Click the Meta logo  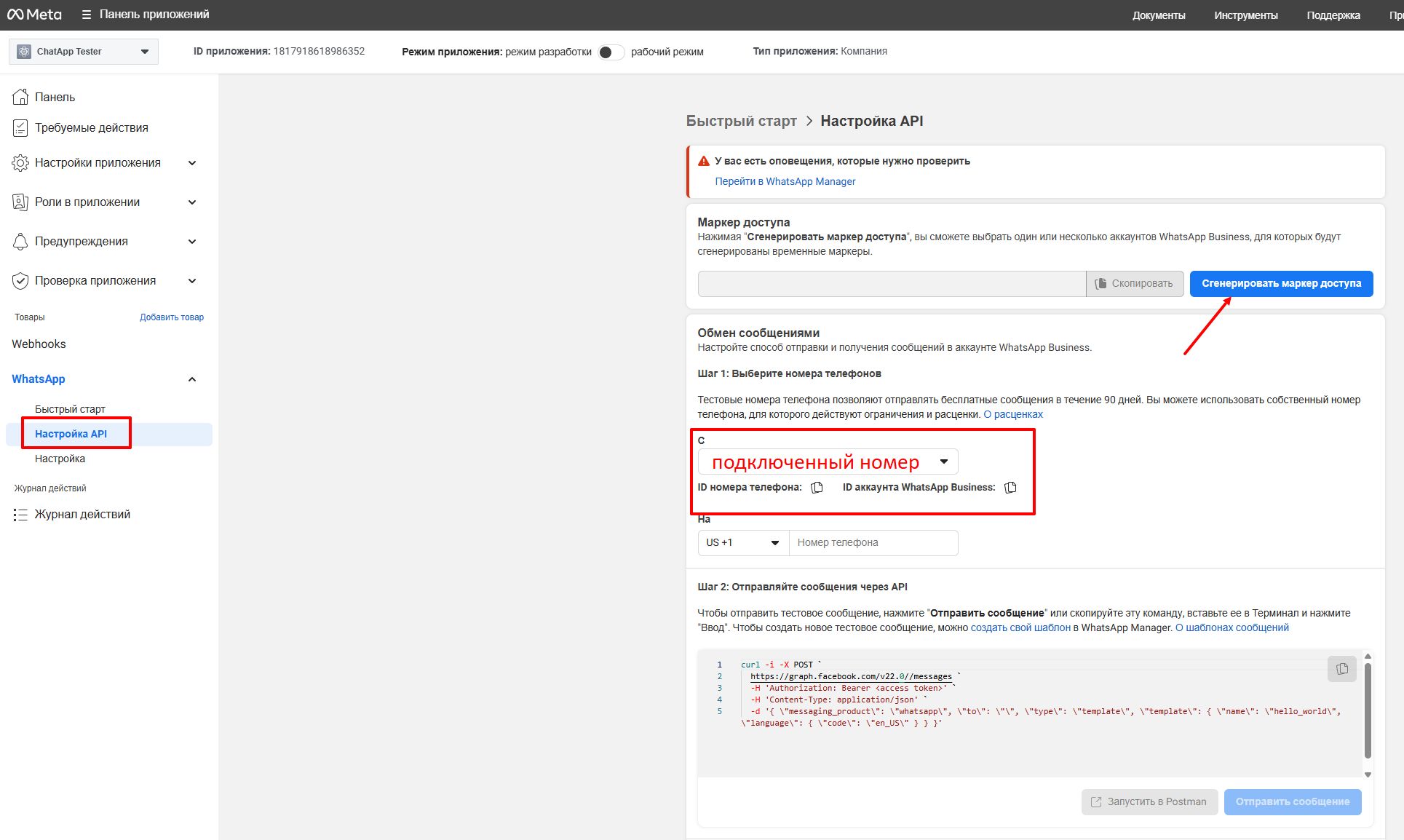[x=34, y=15]
